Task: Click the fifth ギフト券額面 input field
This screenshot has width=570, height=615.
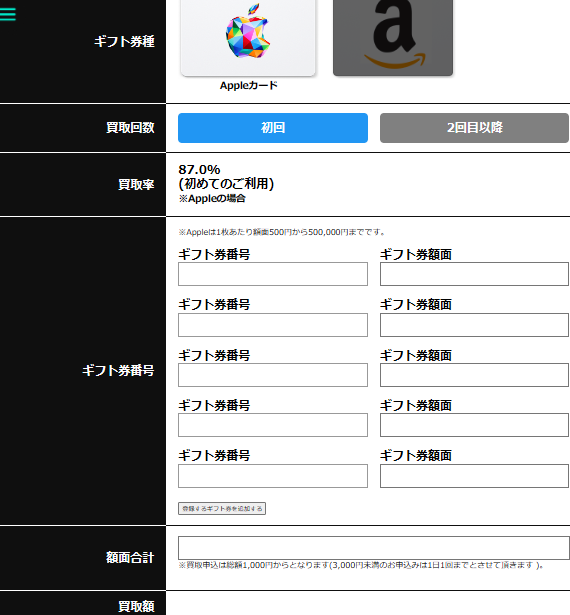Action: click(x=474, y=476)
